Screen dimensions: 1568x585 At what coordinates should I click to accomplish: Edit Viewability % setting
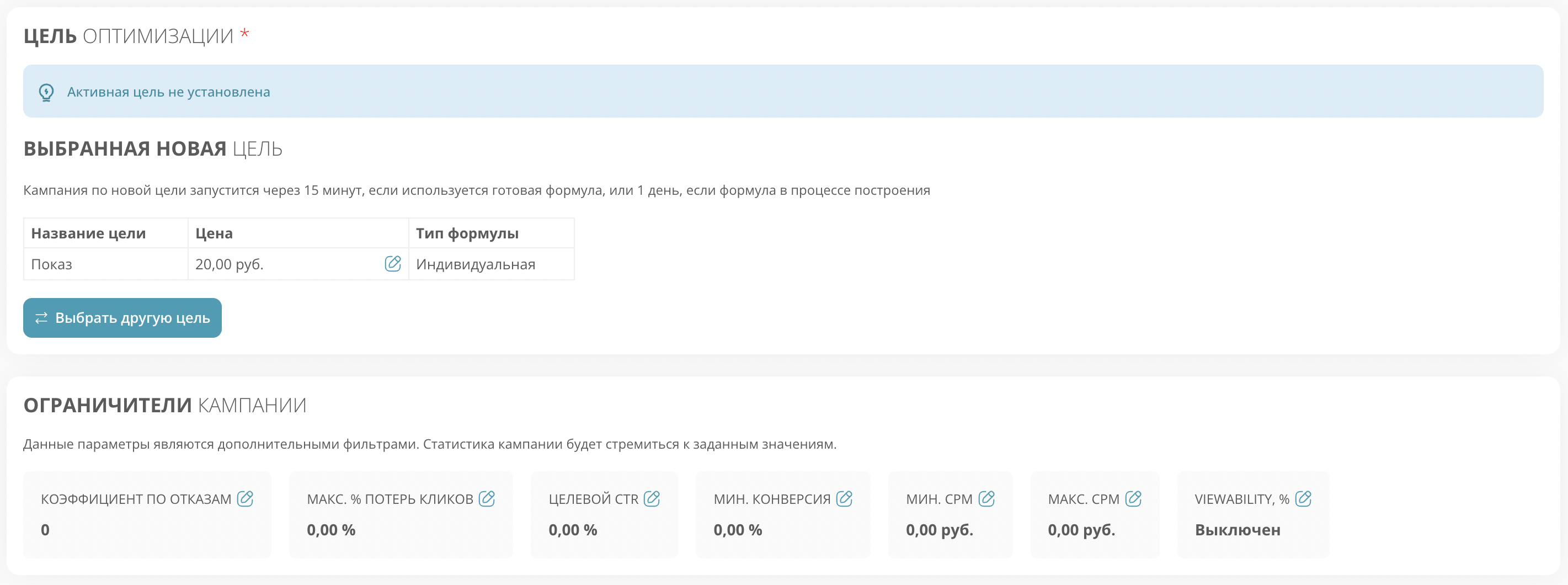pos(1303,498)
